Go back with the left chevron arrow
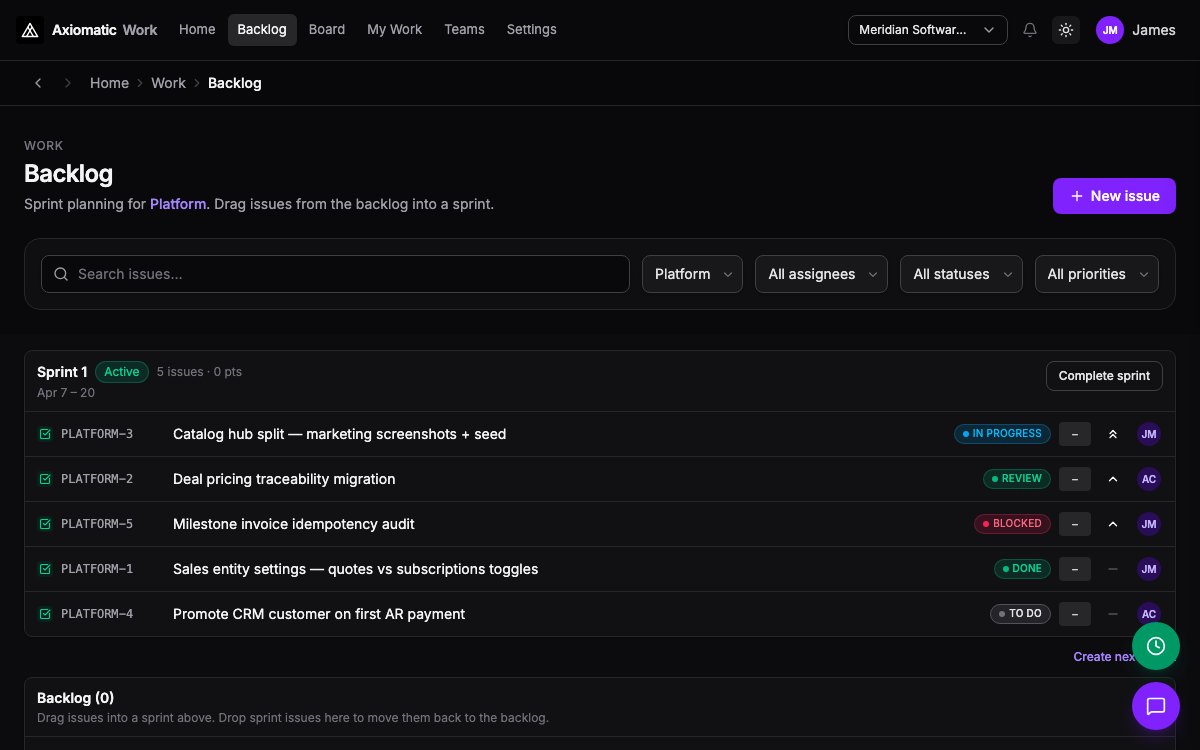The width and height of the screenshot is (1200, 750). 38,83
